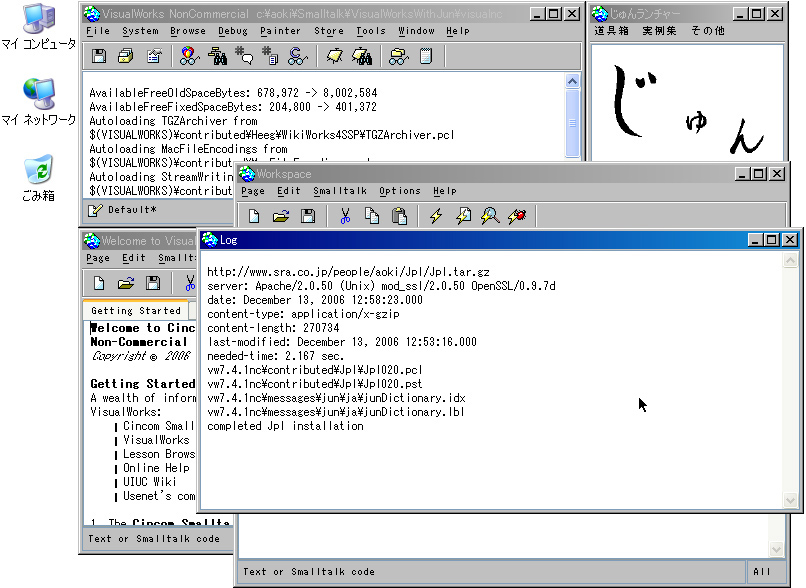
Task: Click the 'content-length: 270734' line in Log
Action: 273,328
